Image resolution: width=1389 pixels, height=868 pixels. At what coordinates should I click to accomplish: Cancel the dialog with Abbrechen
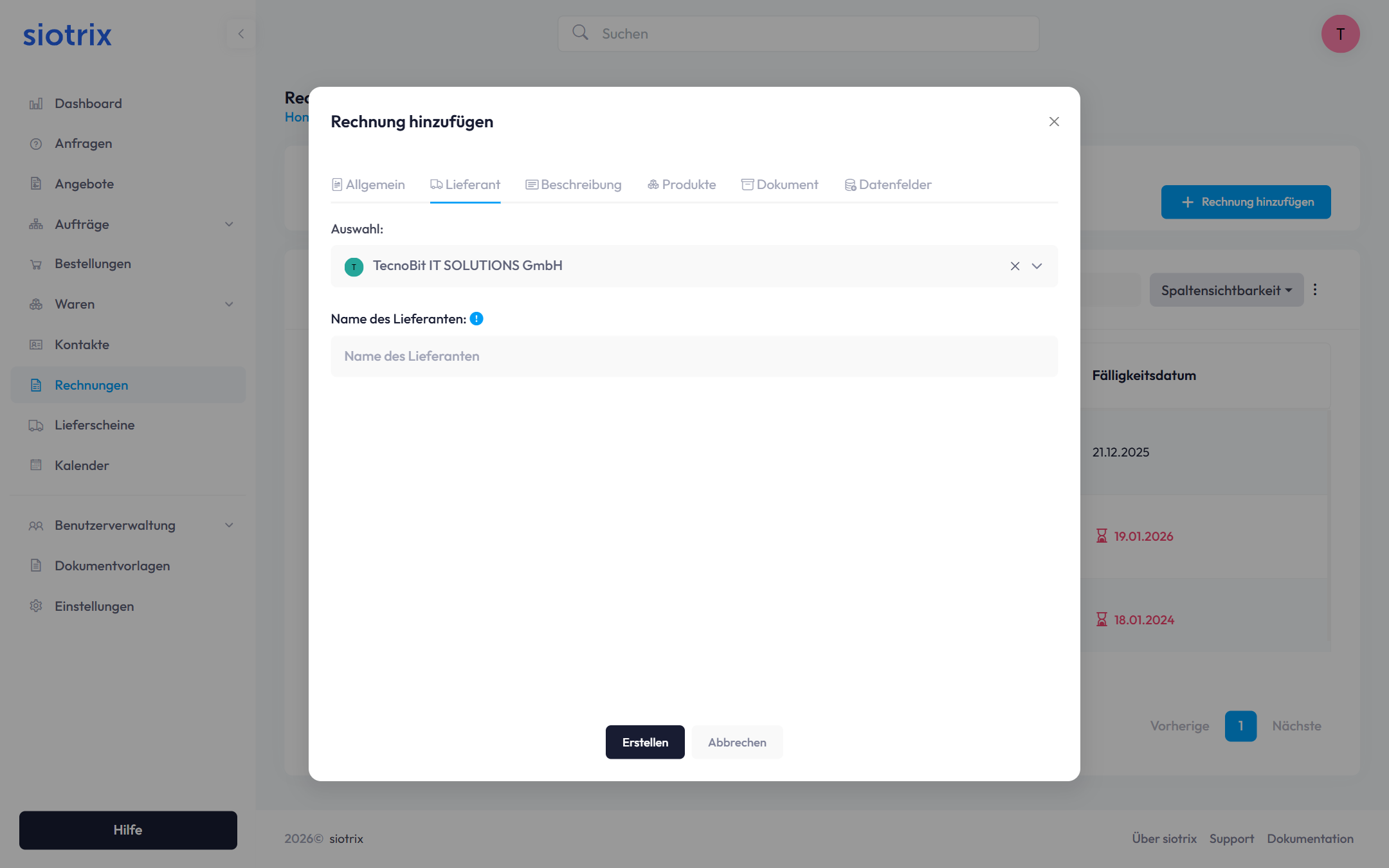coord(737,742)
